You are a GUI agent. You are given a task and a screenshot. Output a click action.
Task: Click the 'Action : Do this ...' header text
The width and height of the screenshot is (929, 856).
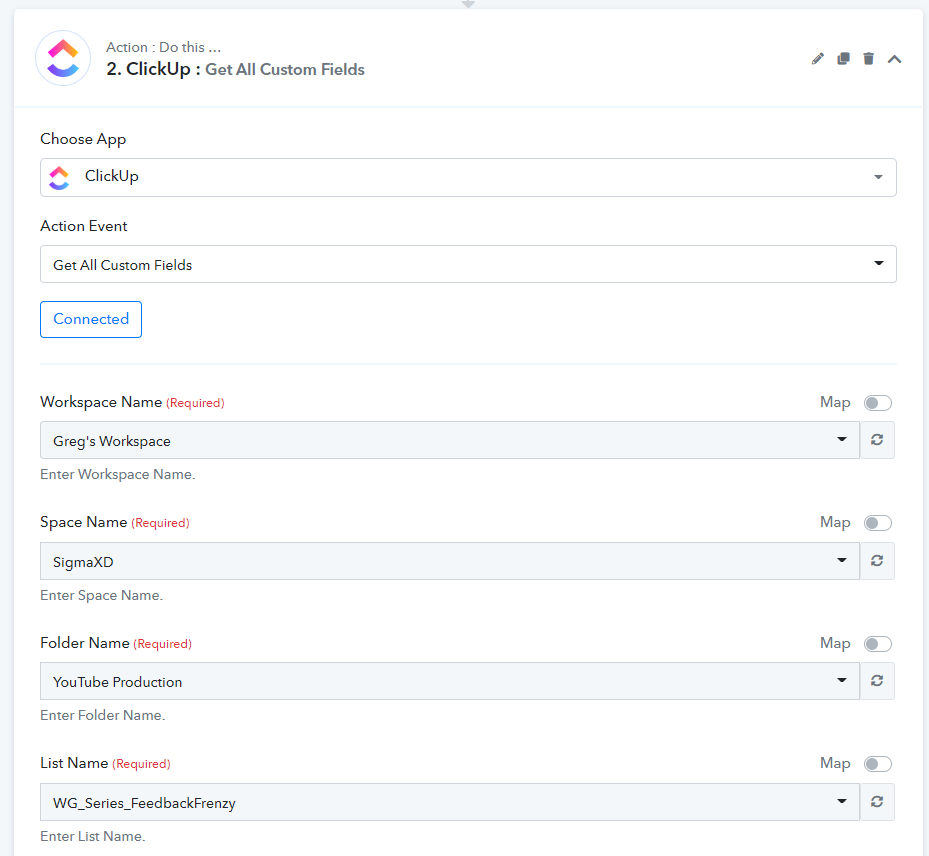click(164, 47)
